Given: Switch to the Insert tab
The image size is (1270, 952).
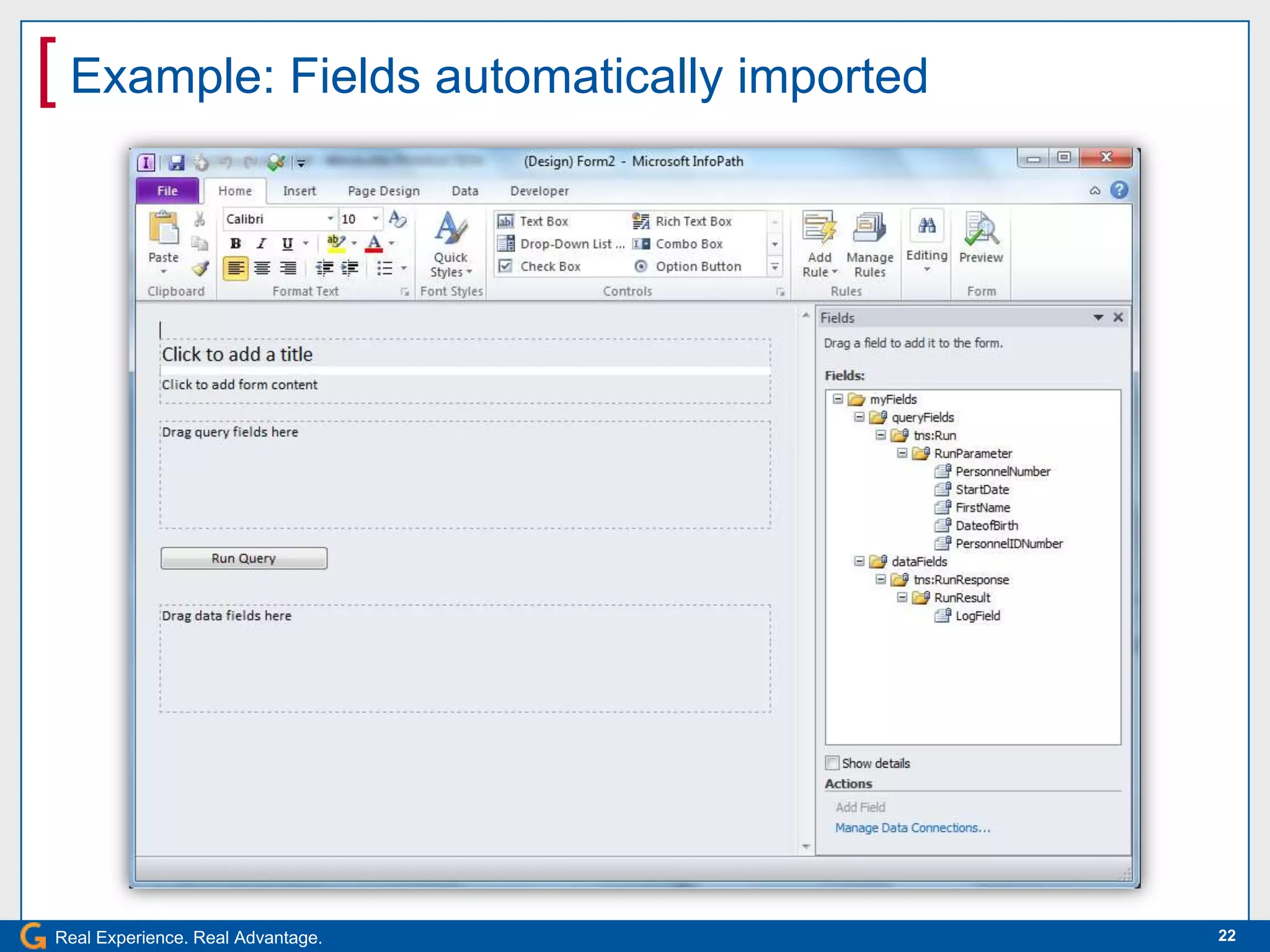Looking at the screenshot, I should point(300,191).
